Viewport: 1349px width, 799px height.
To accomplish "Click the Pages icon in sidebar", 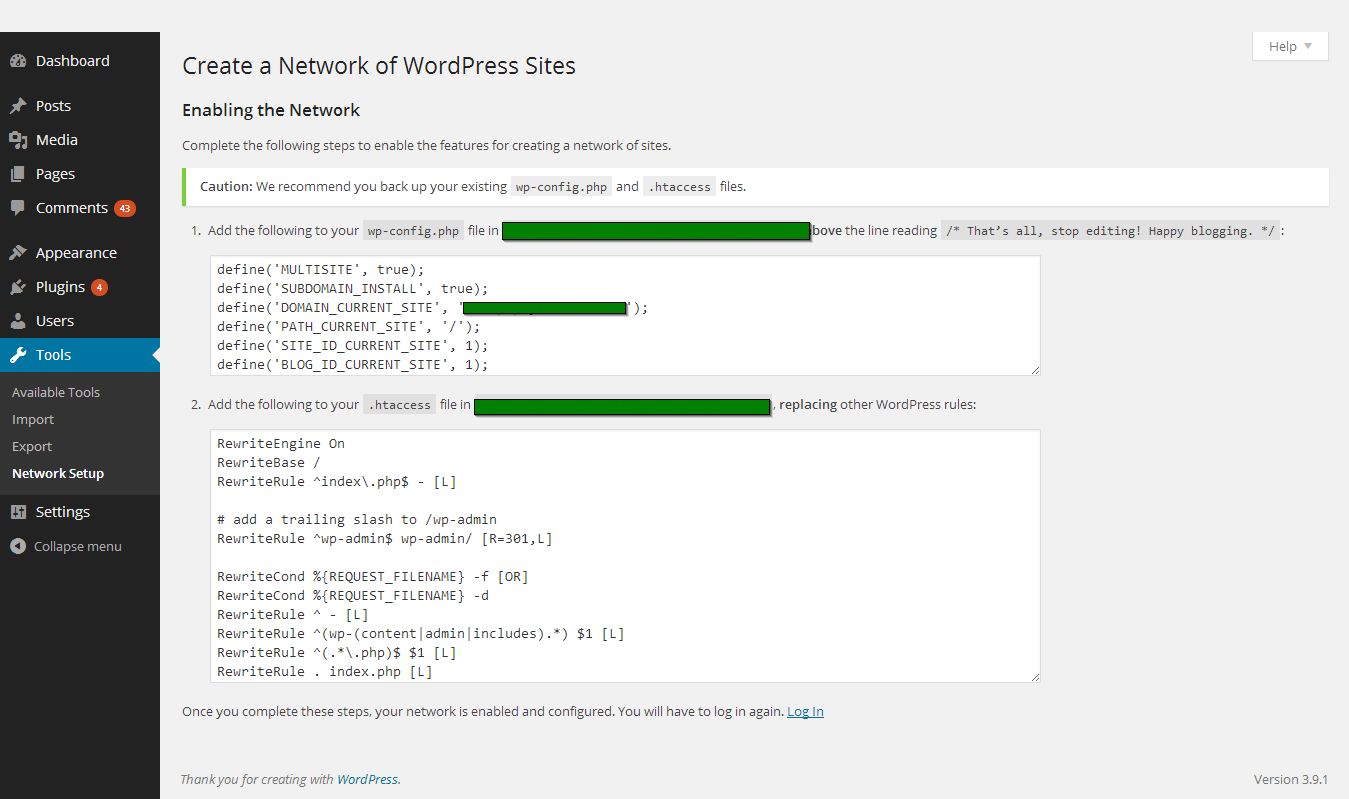I will pyautogui.click(x=18, y=174).
